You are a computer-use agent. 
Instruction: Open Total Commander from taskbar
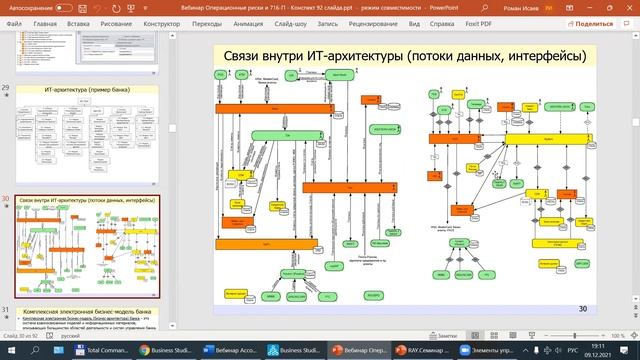102,350
